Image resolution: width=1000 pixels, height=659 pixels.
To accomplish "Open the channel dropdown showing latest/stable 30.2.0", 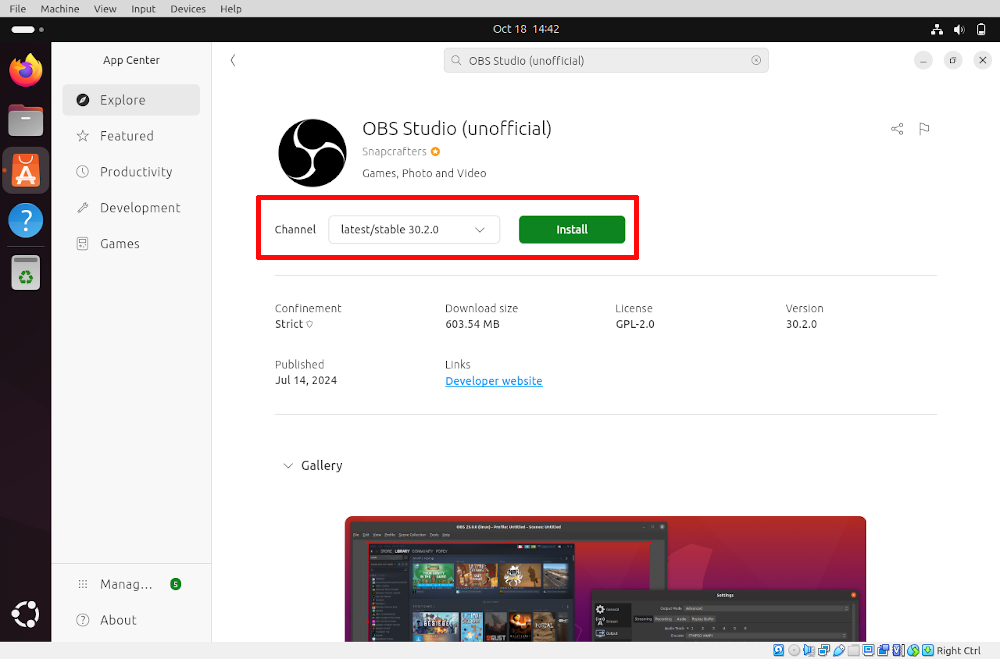I will click(x=413, y=229).
